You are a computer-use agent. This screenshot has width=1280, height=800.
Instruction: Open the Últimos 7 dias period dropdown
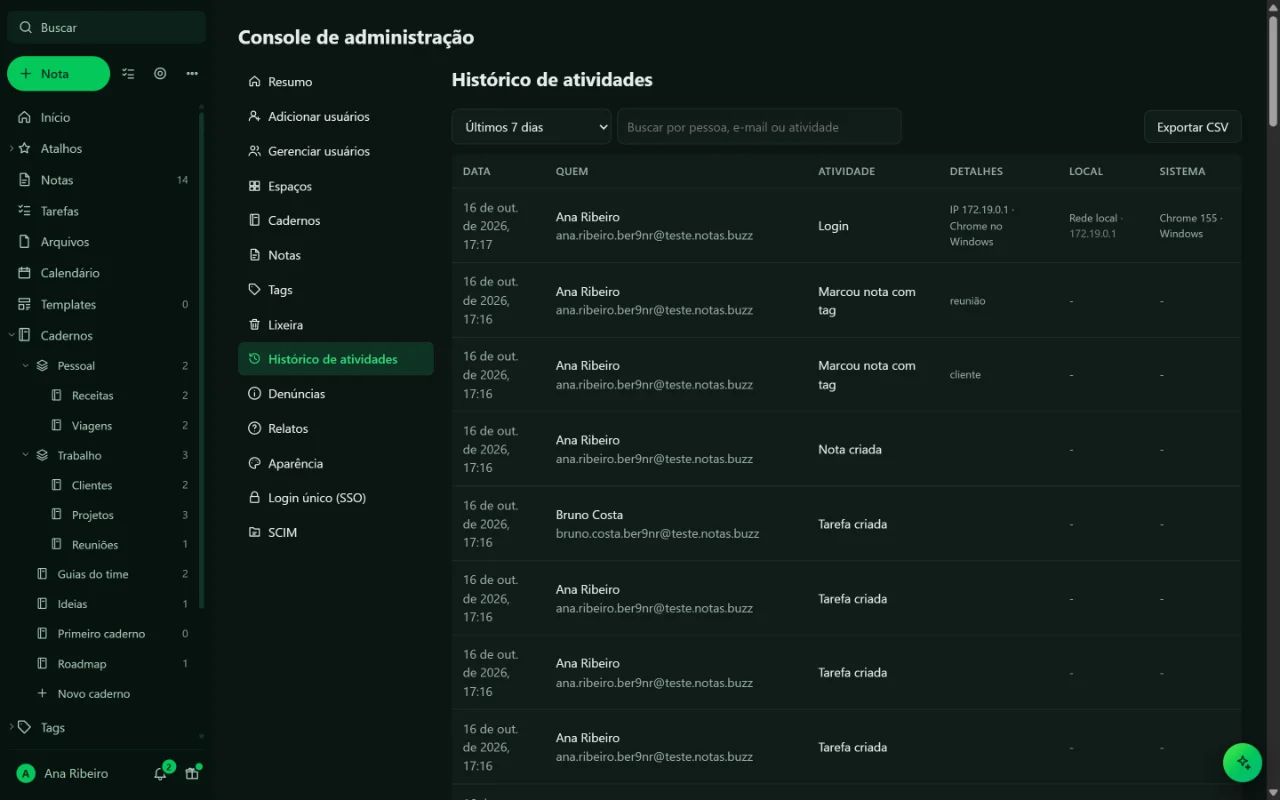[531, 127]
